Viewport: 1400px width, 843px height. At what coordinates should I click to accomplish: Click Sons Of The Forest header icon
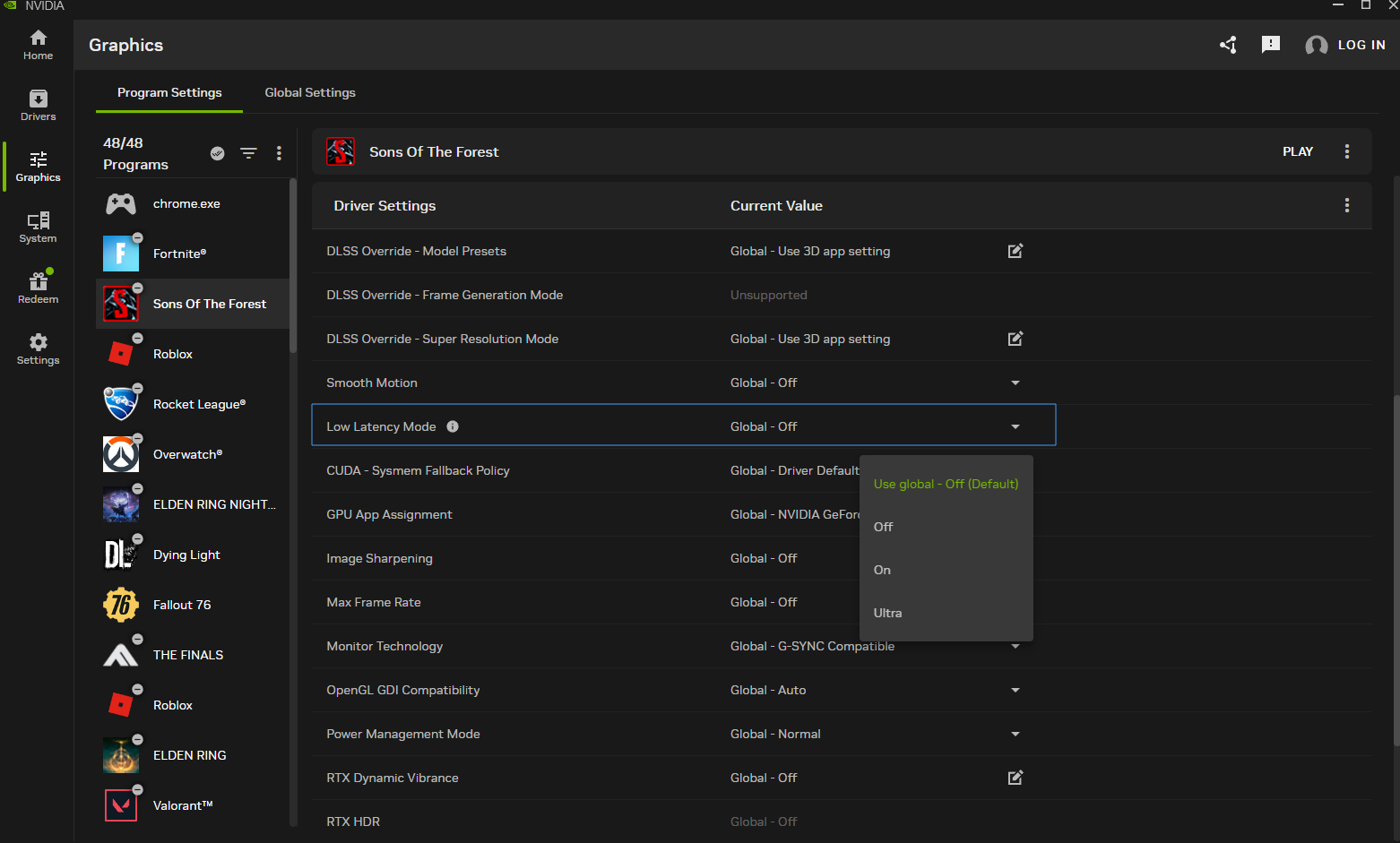point(341,151)
